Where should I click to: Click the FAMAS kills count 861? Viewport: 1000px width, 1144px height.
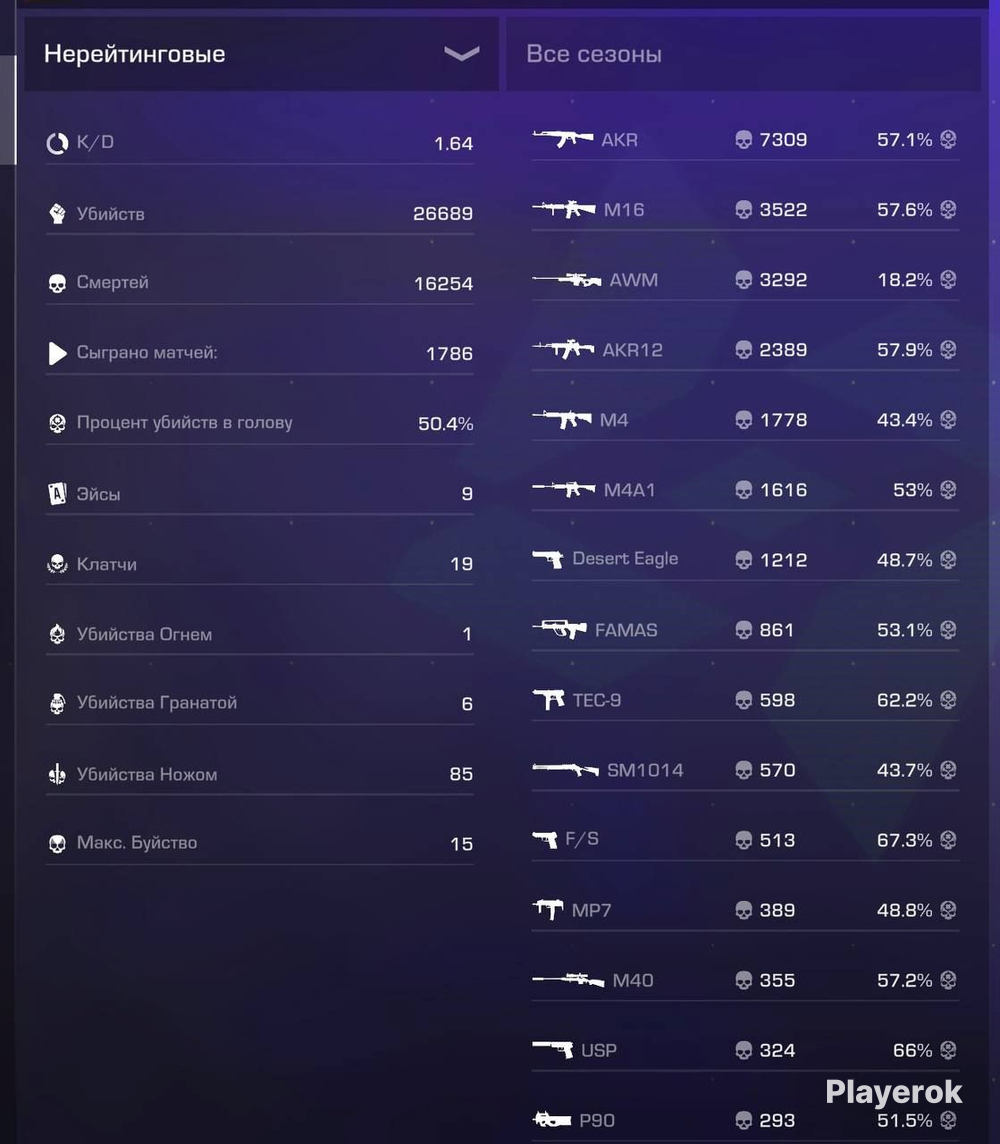coord(777,630)
